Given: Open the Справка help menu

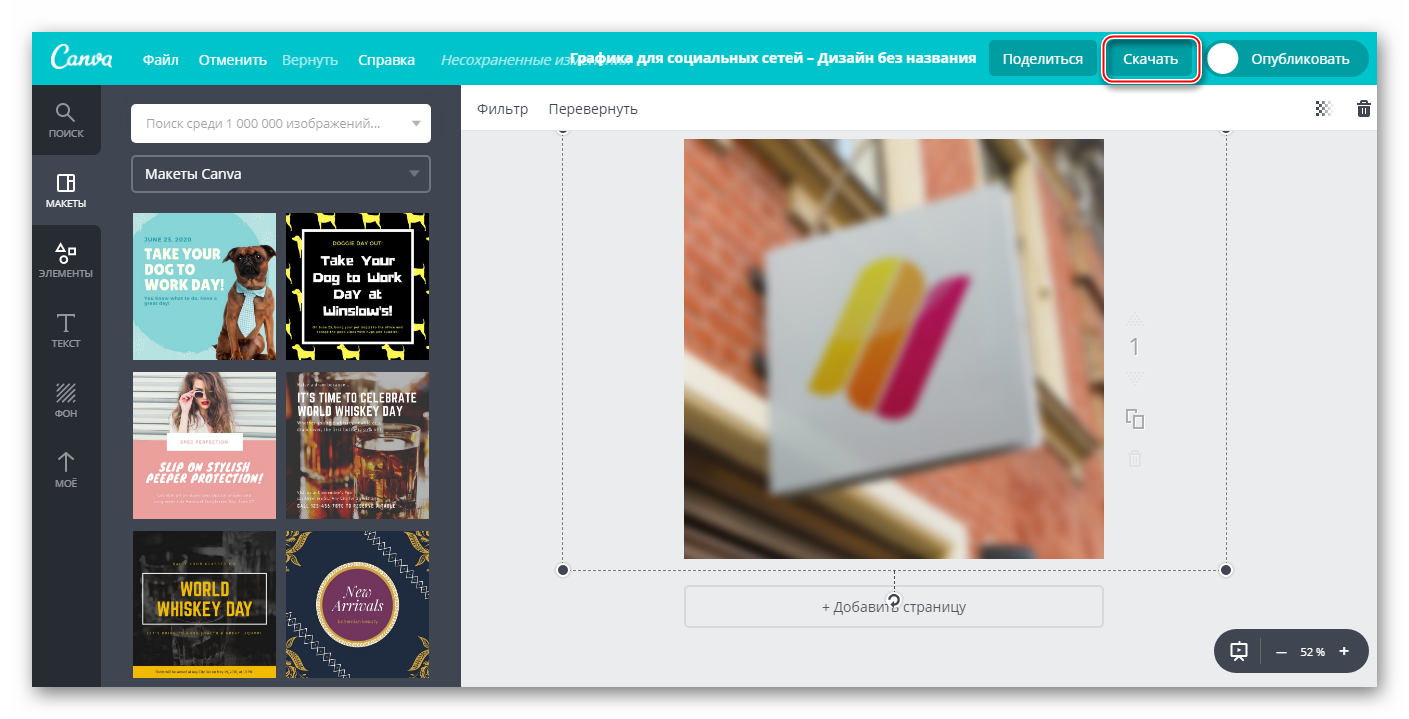Looking at the screenshot, I should (386, 60).
